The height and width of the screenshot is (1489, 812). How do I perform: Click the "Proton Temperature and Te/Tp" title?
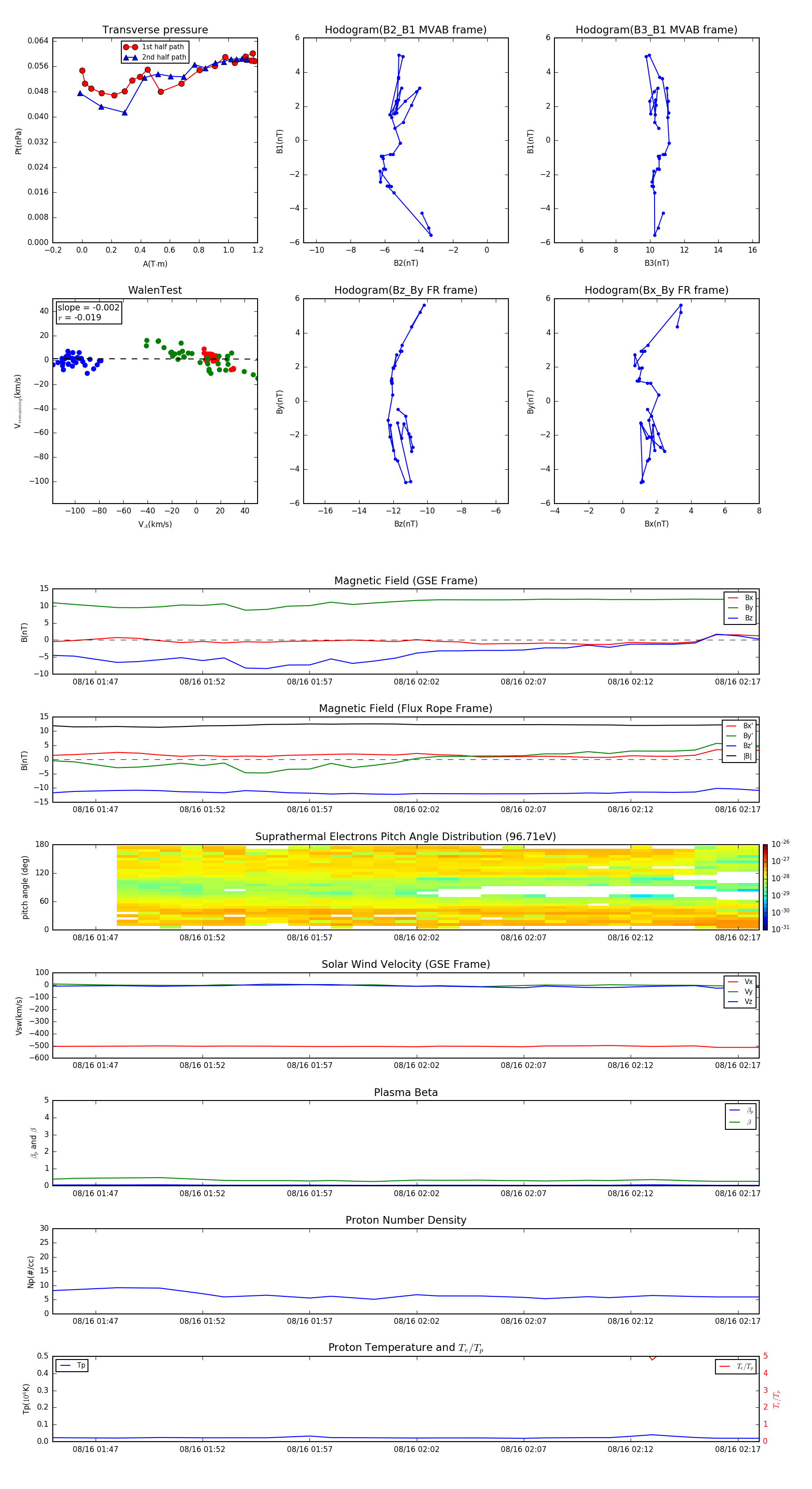pos(406,1349)
